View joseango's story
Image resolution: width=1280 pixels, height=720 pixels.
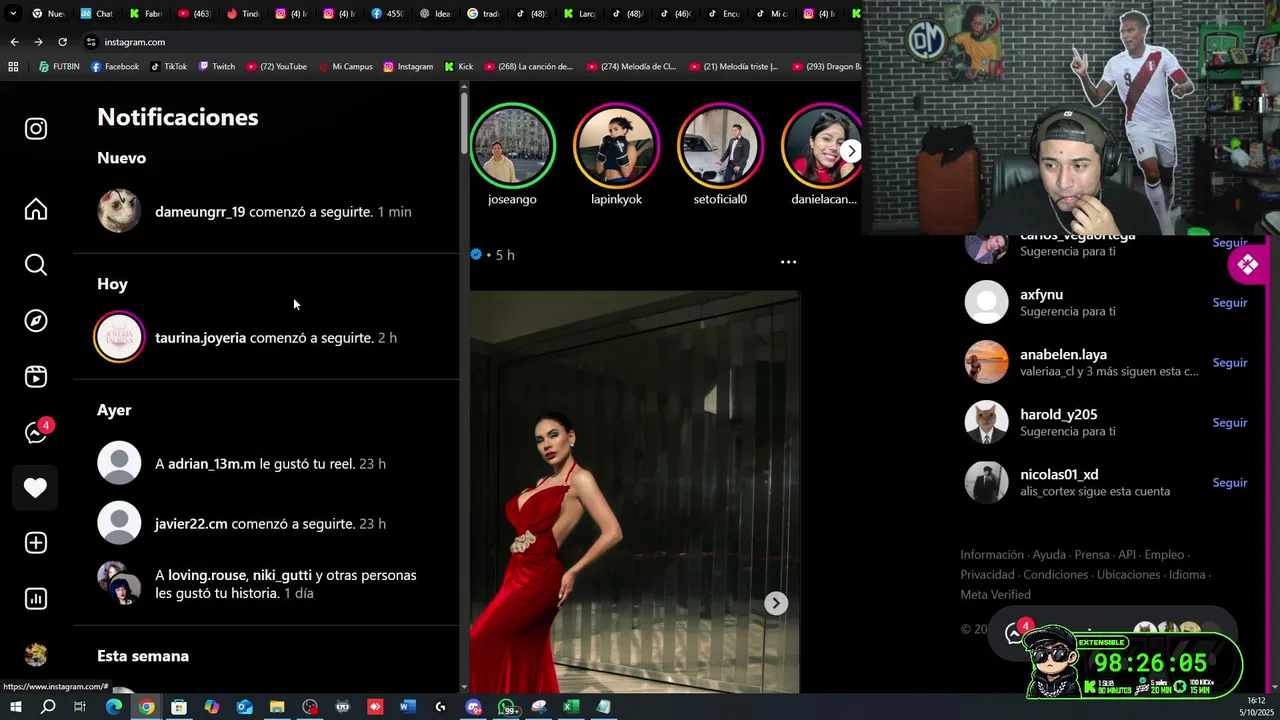pos(512,146)
